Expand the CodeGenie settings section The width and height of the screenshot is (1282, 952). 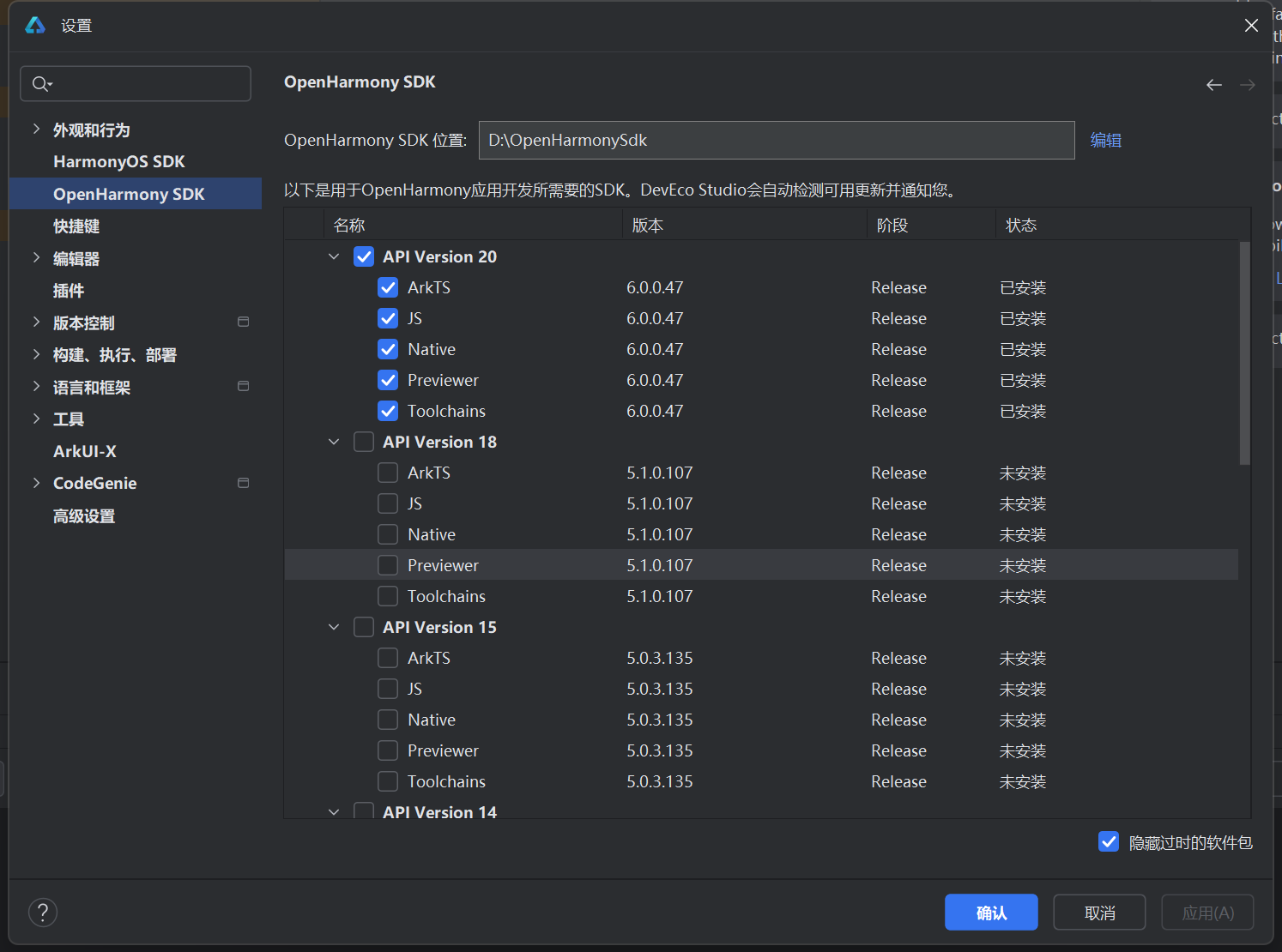(x=36, y=483)
